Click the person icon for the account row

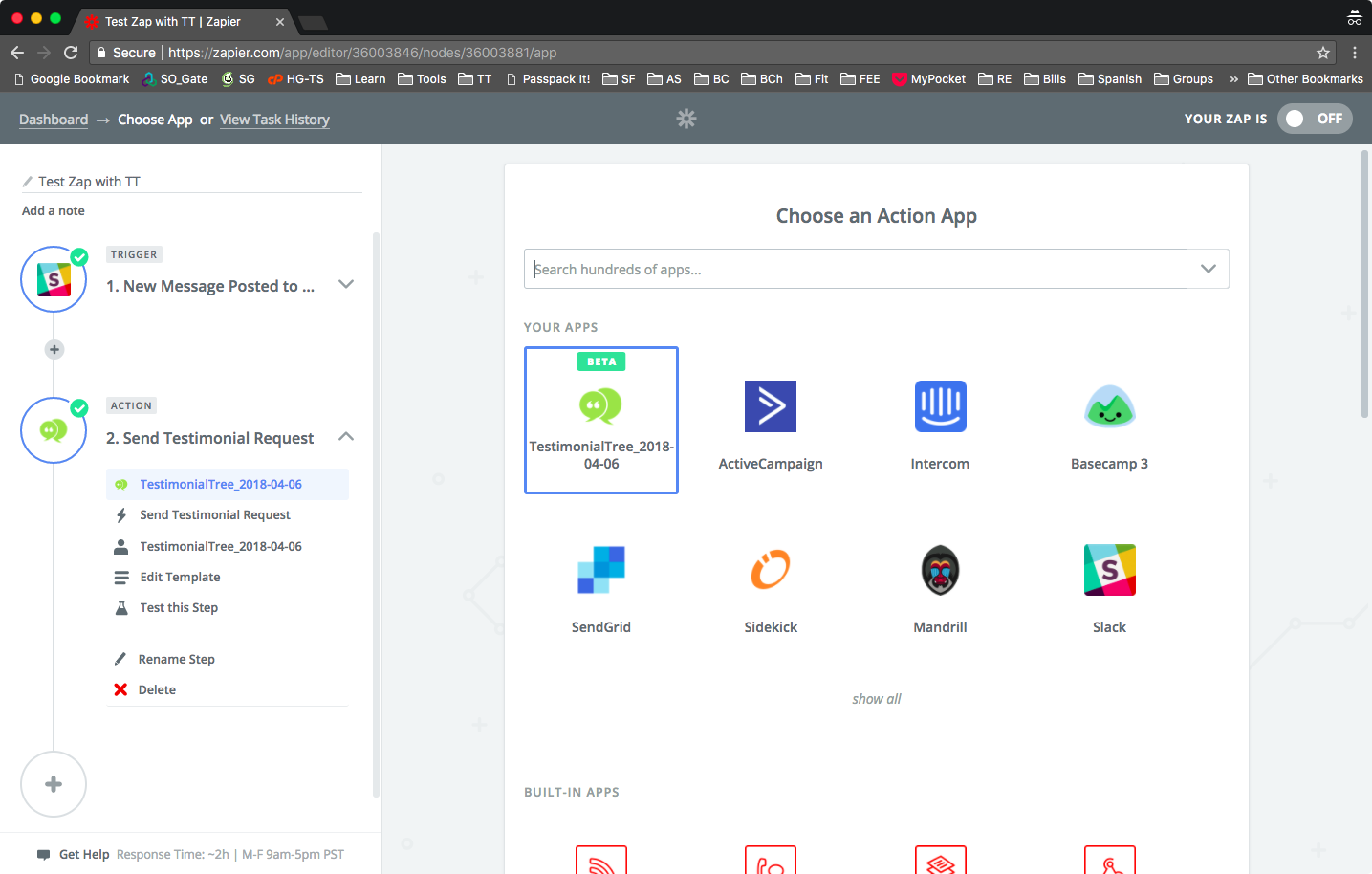tap(121, 547)
